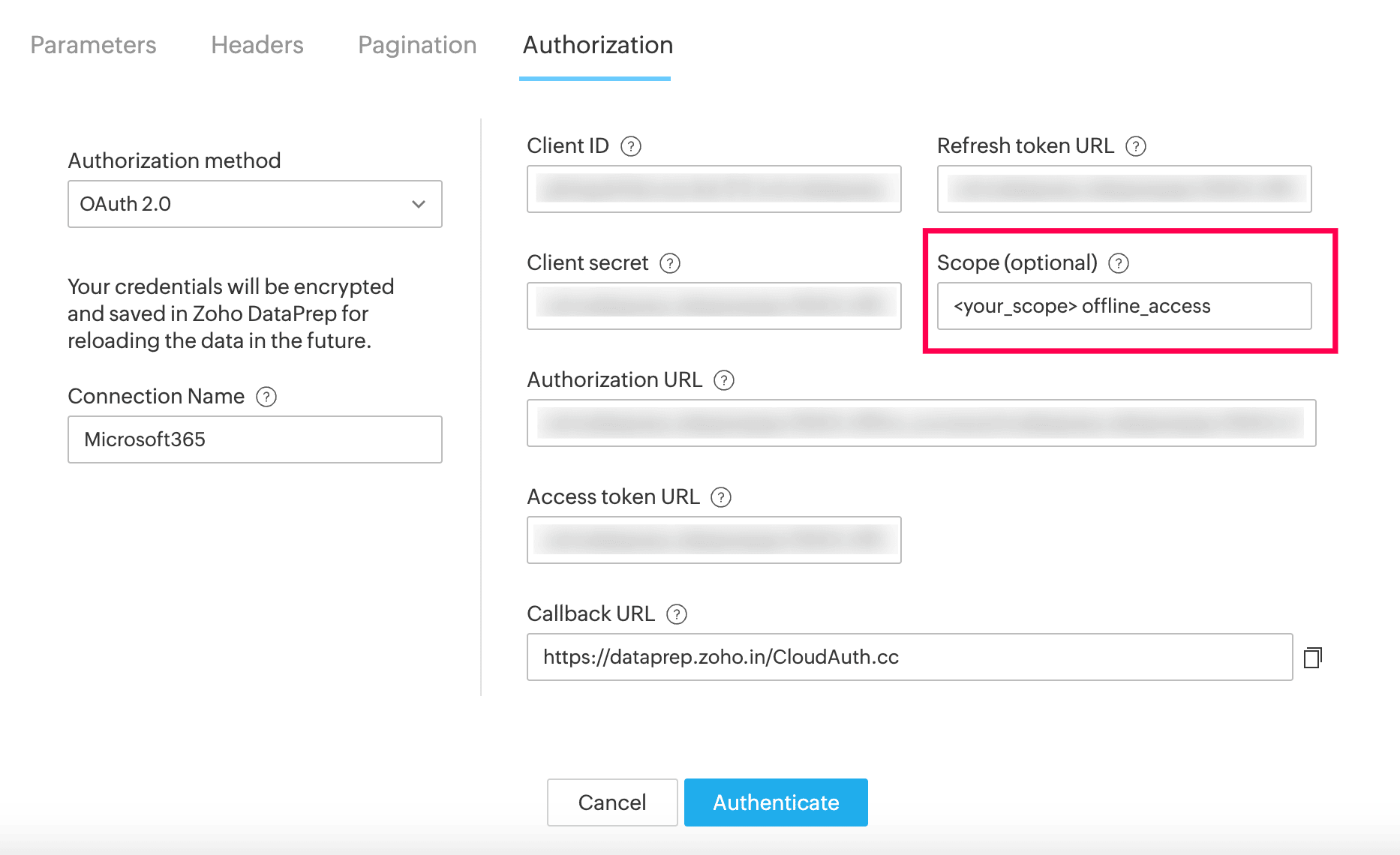
Task: Open the Client secret help tooltip icon
Action: (669, 263)
